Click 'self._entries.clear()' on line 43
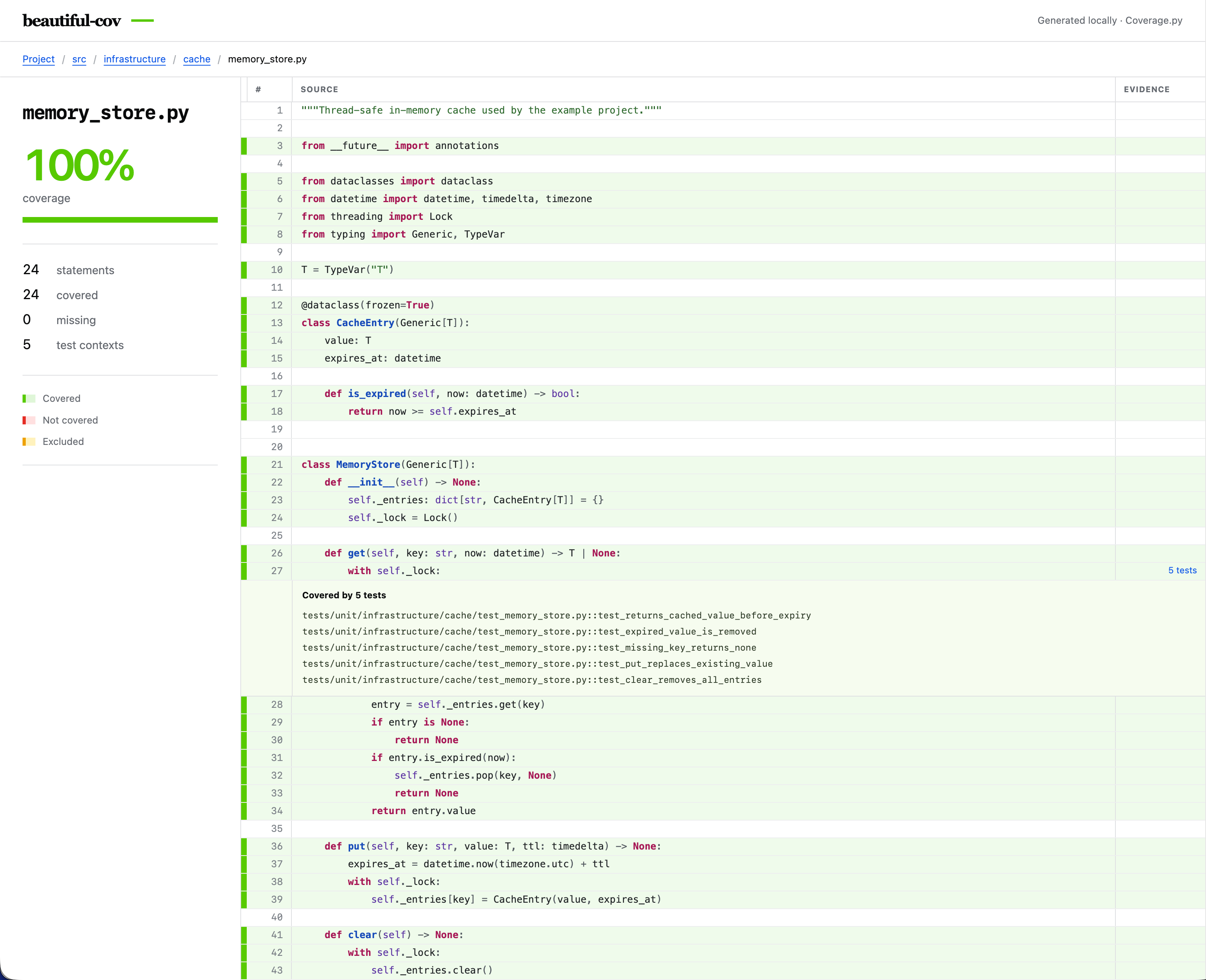This screenshot has height=980, width=1206. tap(432, 970)
